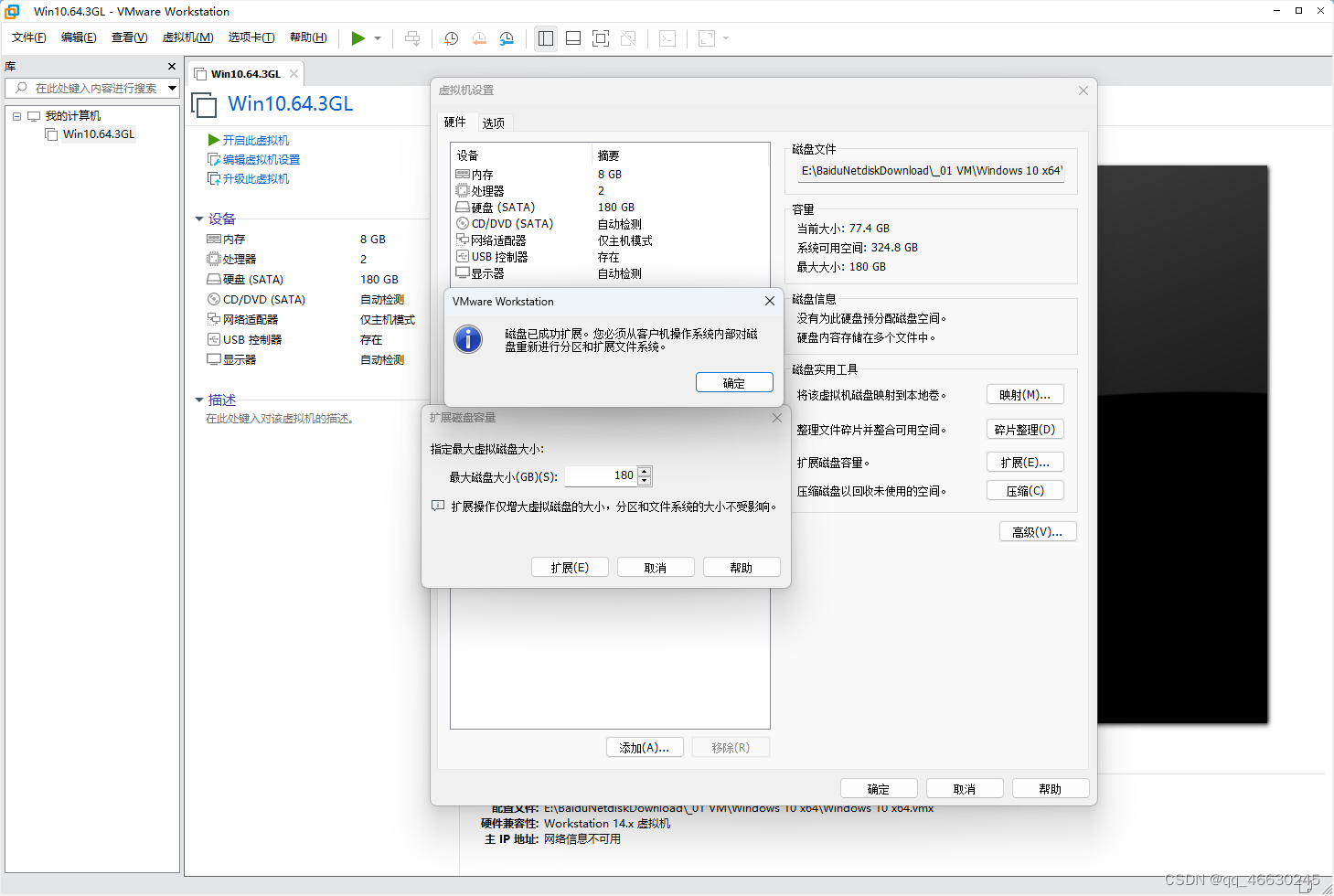
Task: Click the description text field placeholder
Action: tap(280, 419)
